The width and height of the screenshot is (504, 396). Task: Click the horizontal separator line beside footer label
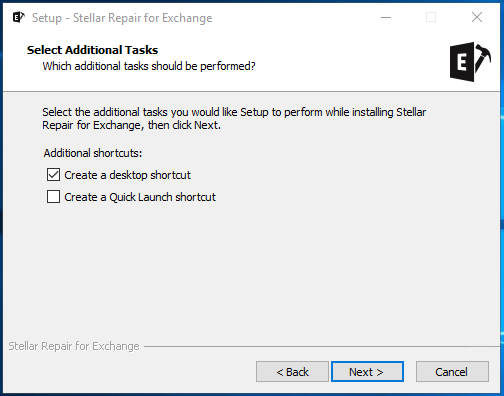[322, 347]
